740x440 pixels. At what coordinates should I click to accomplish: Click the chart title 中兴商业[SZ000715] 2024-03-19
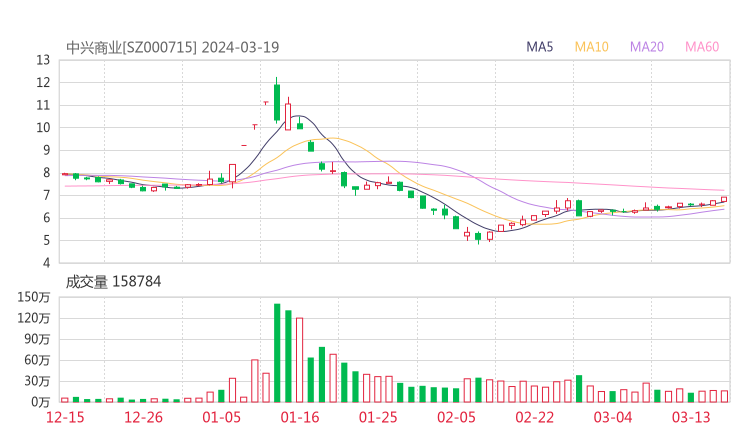172,47
